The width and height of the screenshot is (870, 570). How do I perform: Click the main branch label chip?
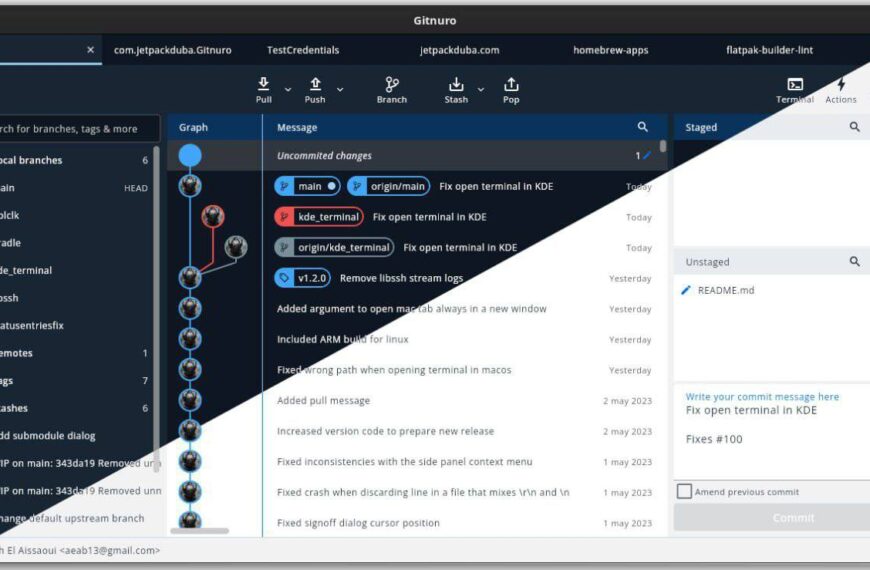[x=307, y=186]
